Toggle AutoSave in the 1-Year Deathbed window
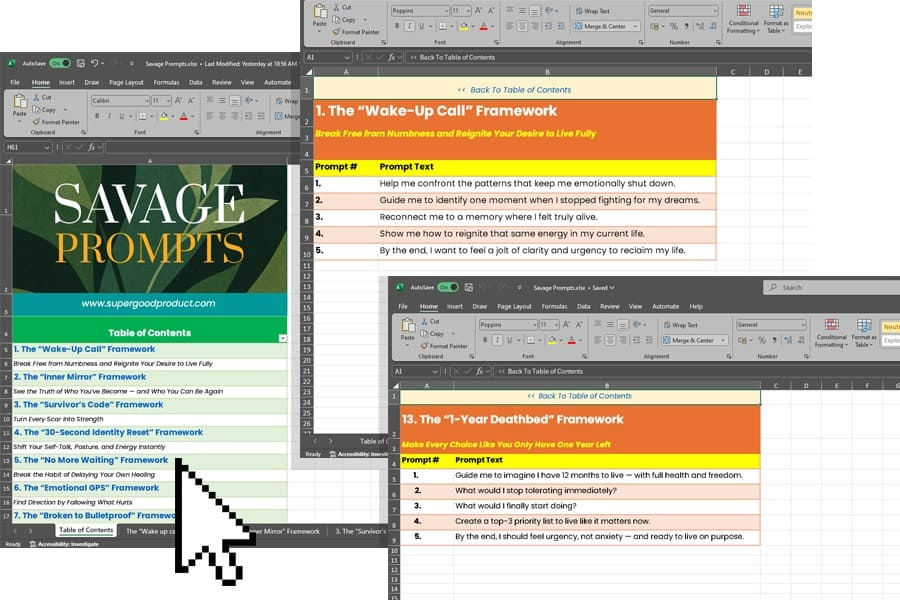The height and width of the screenshot is (600, 900). click(448, 287)
